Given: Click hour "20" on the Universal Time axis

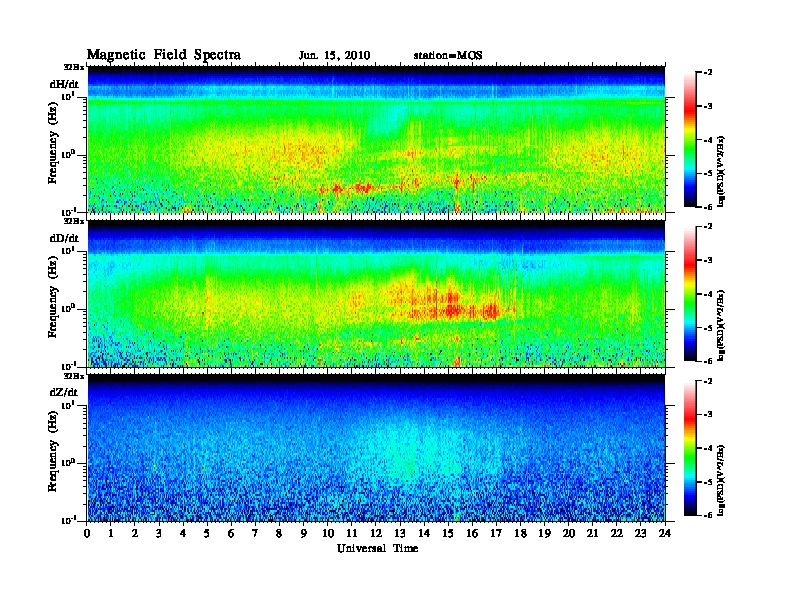Looking at the screenshot, I should coord(569,534).
